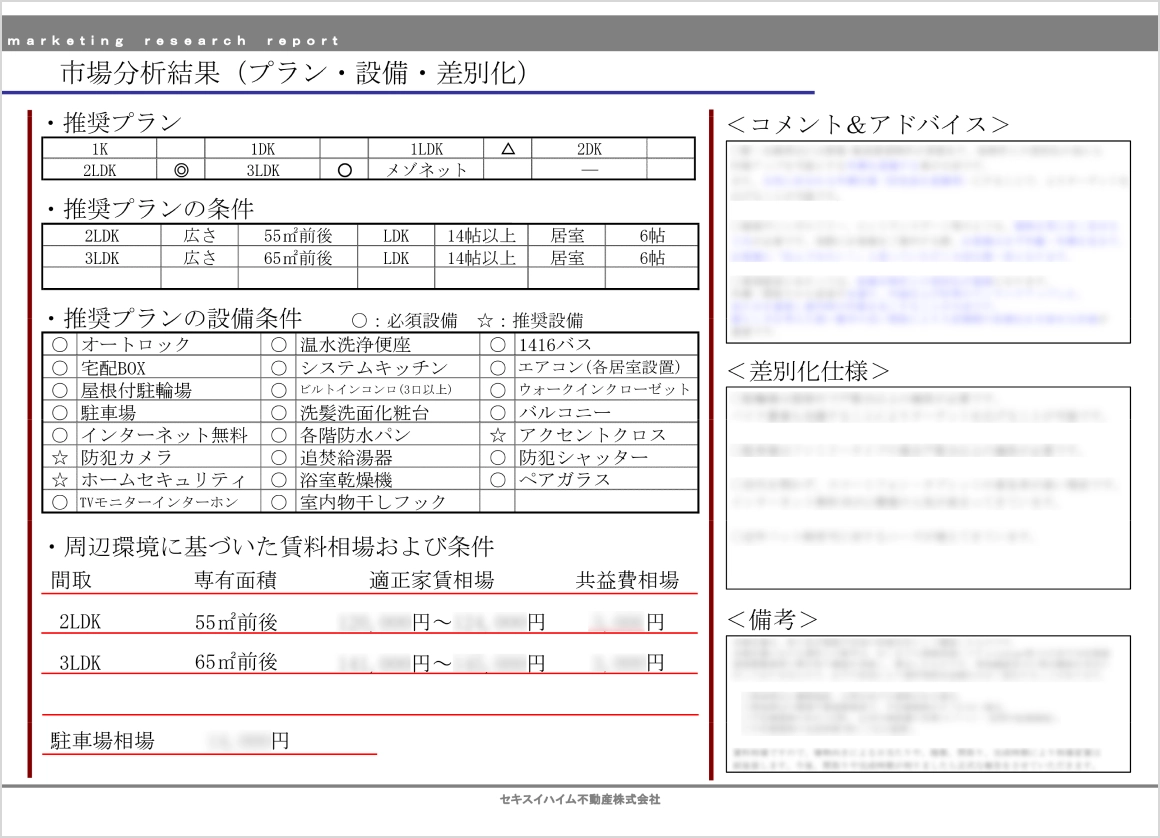The width and height of the screenshot is (1160, 838).
Task: Click the circle mark beside オートロック
Action: pos(60,345)
